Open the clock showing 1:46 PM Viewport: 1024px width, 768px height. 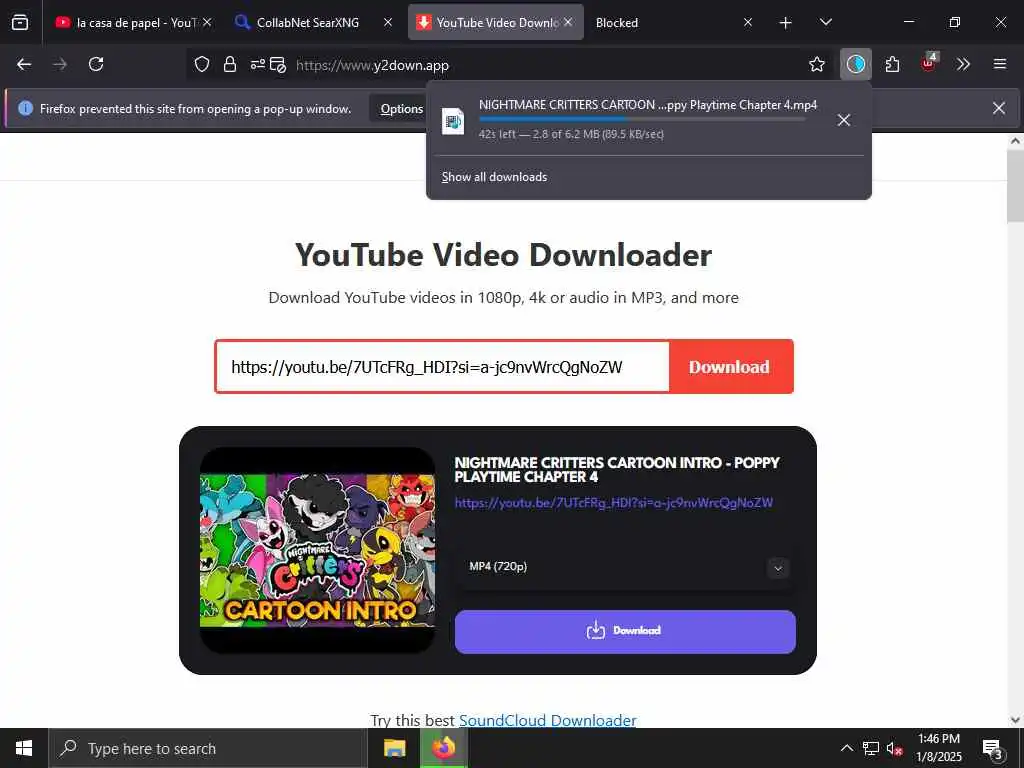938,748
